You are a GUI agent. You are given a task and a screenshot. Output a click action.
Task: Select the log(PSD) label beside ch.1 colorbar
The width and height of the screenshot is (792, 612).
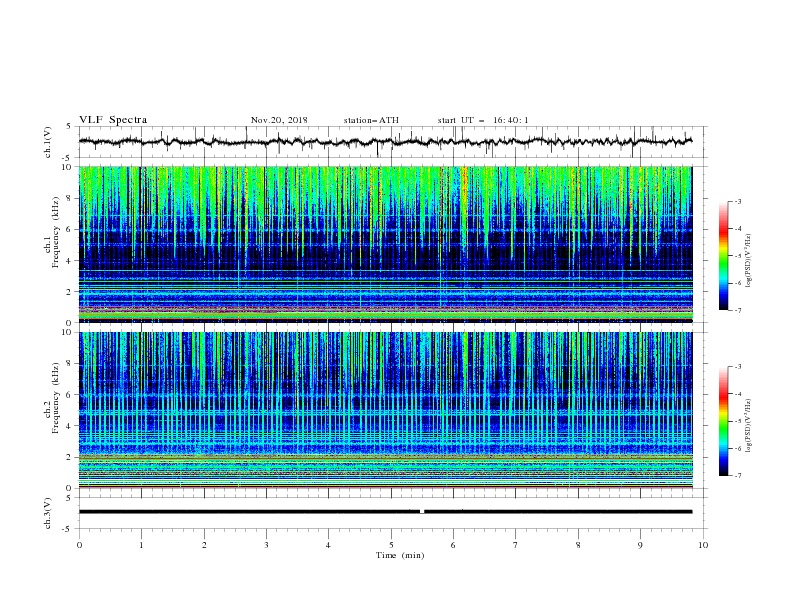pyautogui.click(x=749, y=261)
